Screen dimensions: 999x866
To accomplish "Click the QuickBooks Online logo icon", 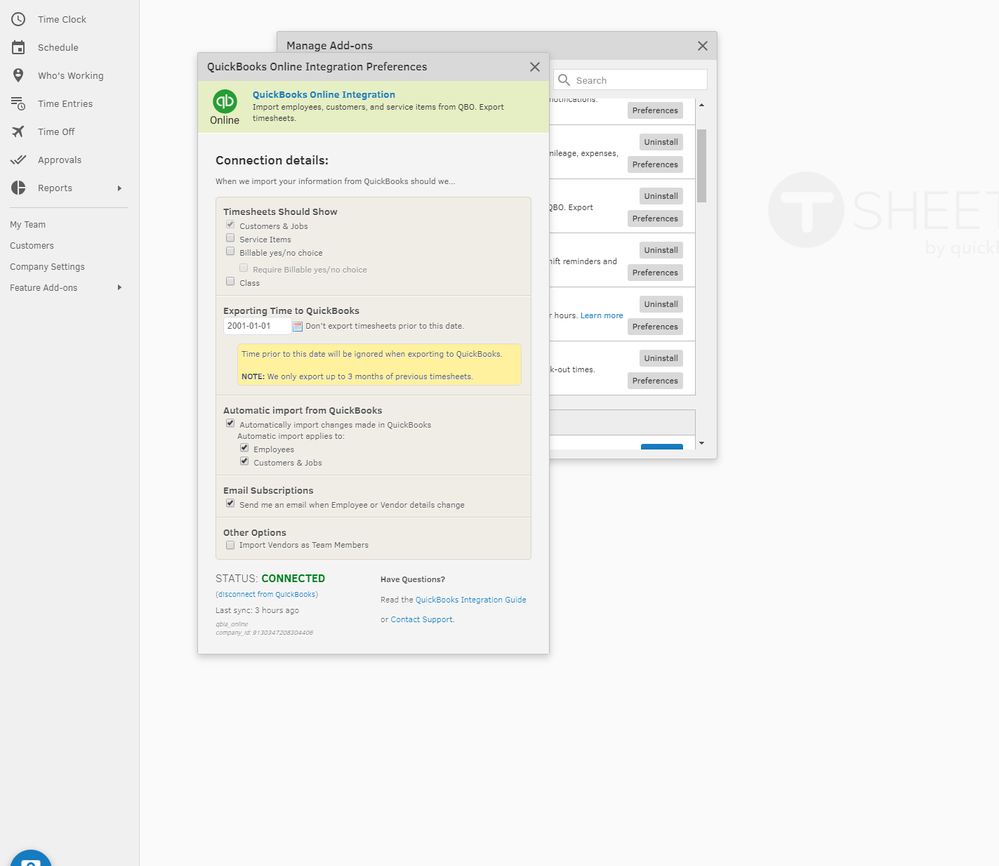I will 225,101.
